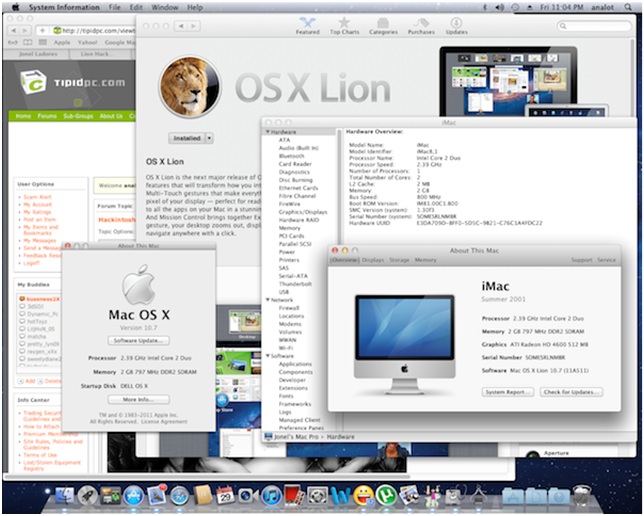Open App Store icon in the Dock
This screenshot has height=516, width=644.
pos(134,495)
